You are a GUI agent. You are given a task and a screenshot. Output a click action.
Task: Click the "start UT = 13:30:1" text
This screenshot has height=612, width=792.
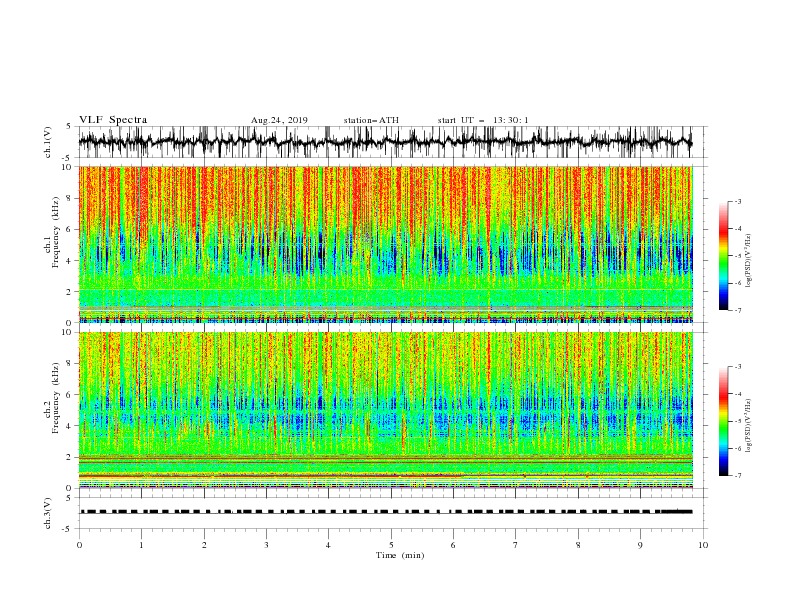(483, 120)
